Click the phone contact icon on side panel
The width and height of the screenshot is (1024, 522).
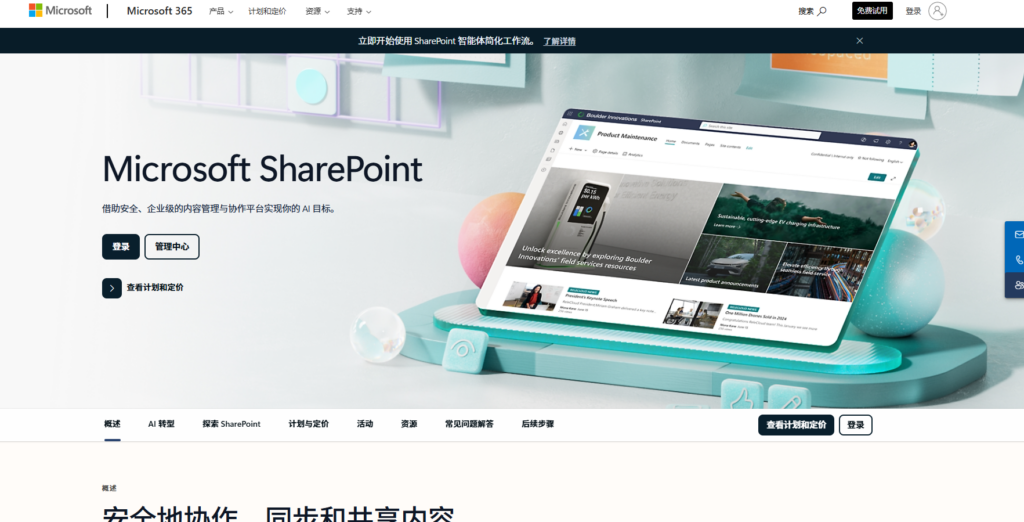(x=1018, y=259)
